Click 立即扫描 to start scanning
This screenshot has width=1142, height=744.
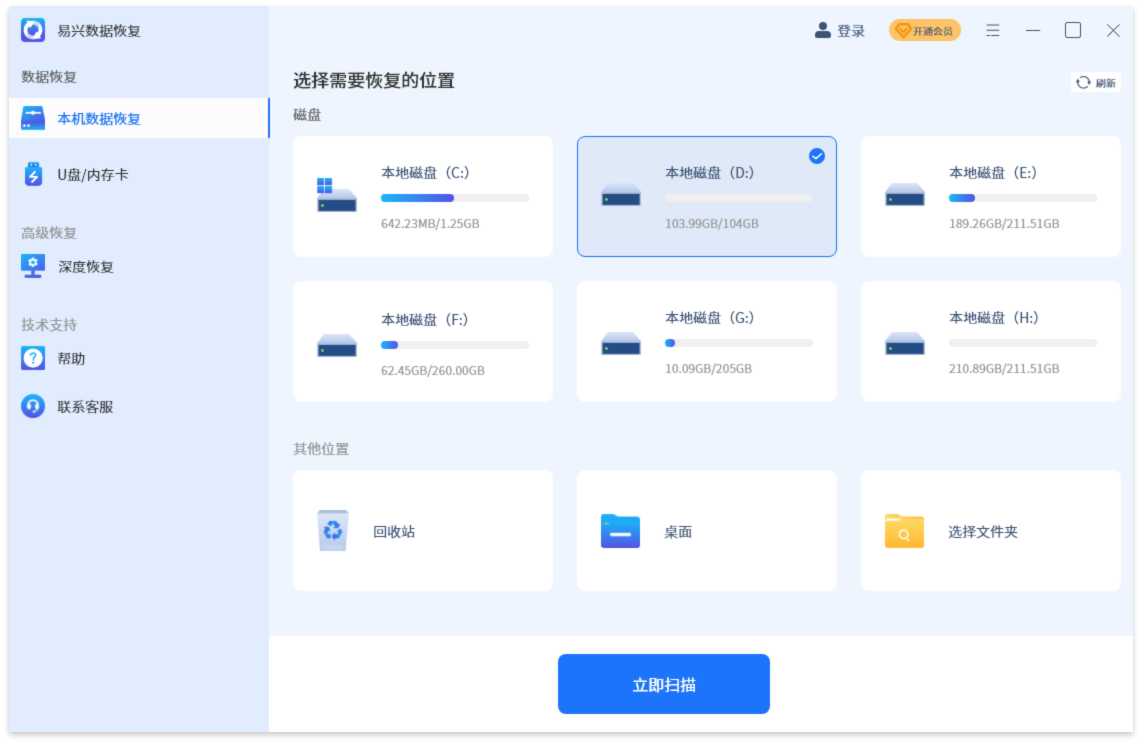tap(664, 683)
